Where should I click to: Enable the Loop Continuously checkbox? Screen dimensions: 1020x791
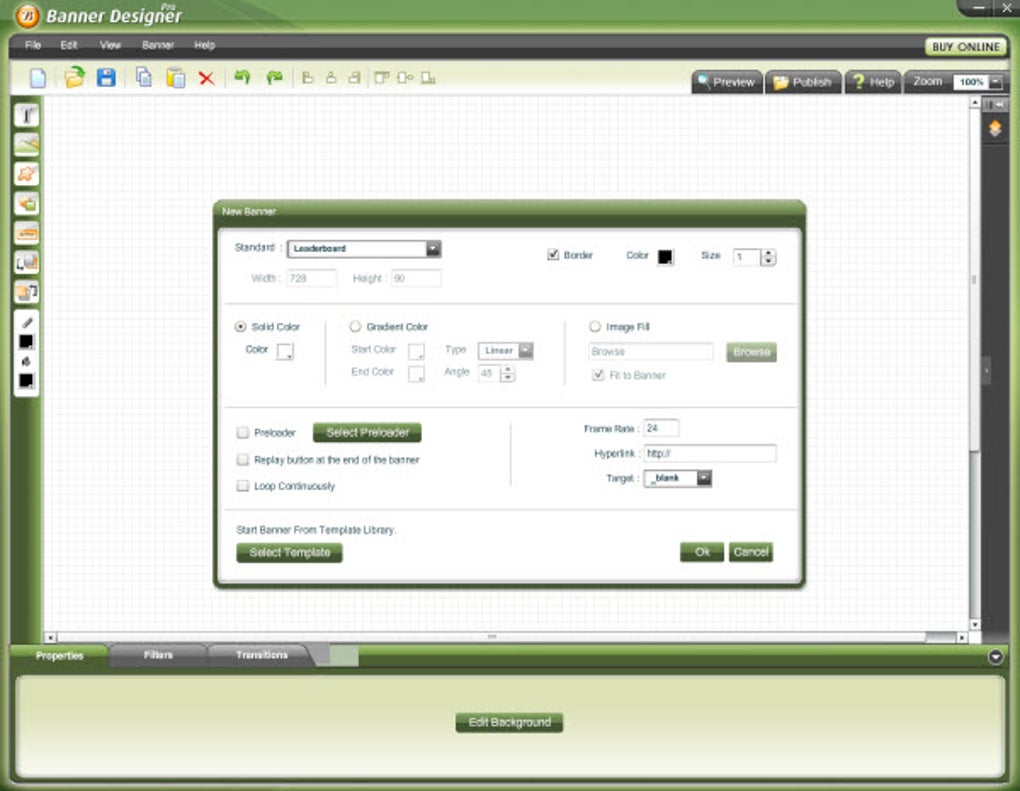click(x=243, y=486)
